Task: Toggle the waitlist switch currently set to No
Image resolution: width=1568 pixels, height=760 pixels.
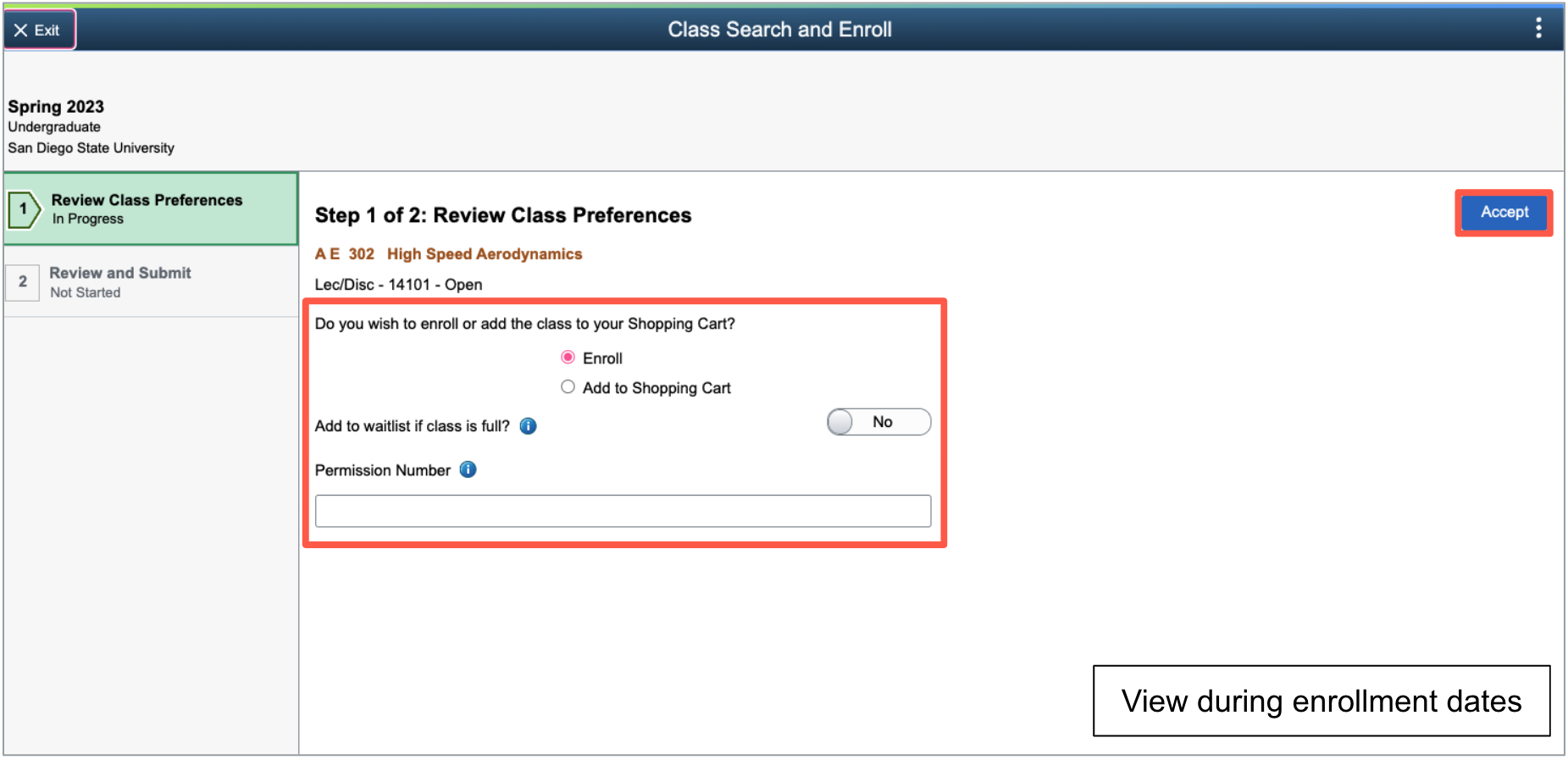Action: [878, 422]
